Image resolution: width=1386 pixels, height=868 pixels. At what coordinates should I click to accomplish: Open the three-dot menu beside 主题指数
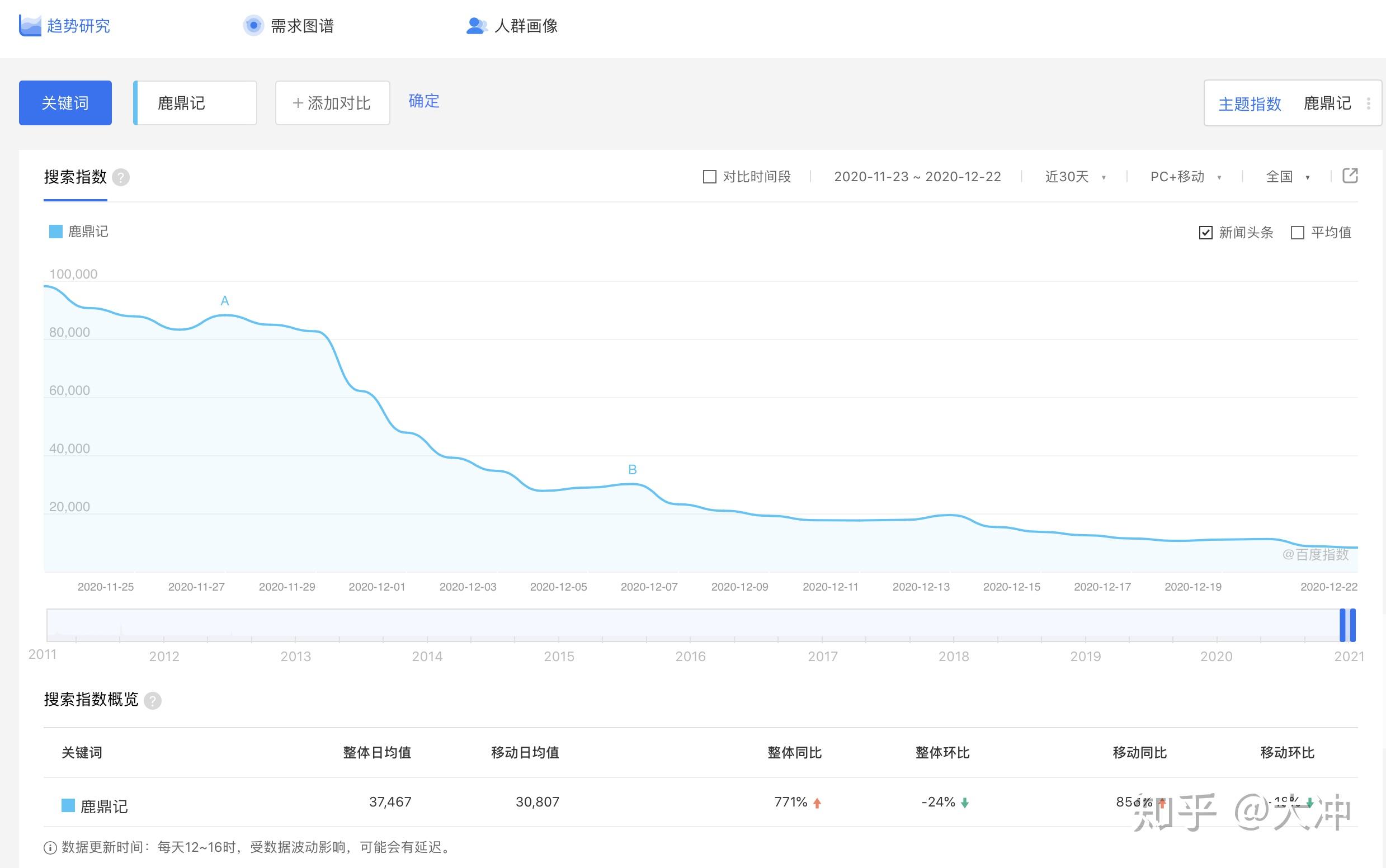tap(1369, 103)
